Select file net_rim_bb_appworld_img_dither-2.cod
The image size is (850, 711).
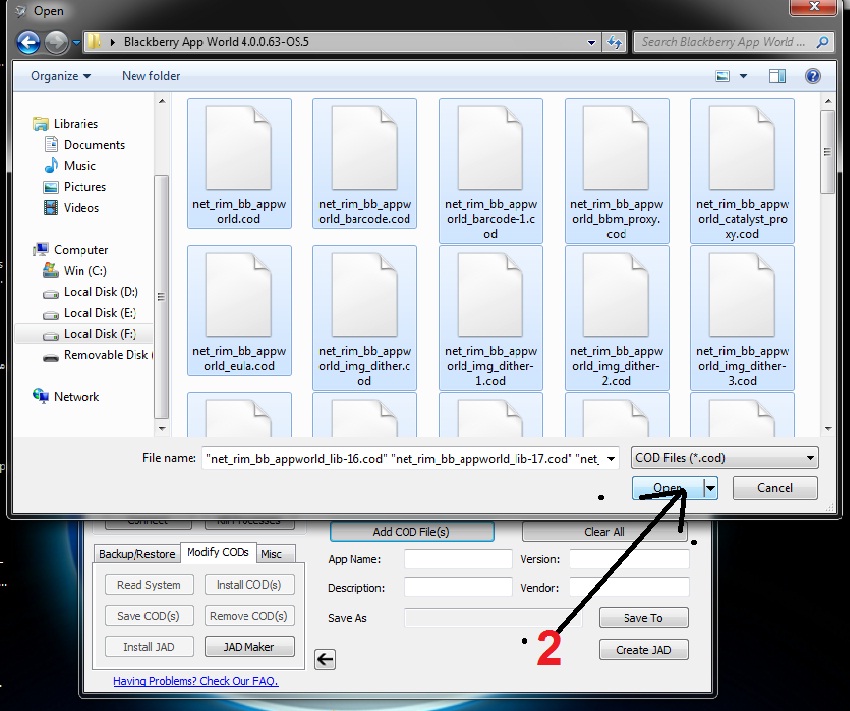[617, 318]
